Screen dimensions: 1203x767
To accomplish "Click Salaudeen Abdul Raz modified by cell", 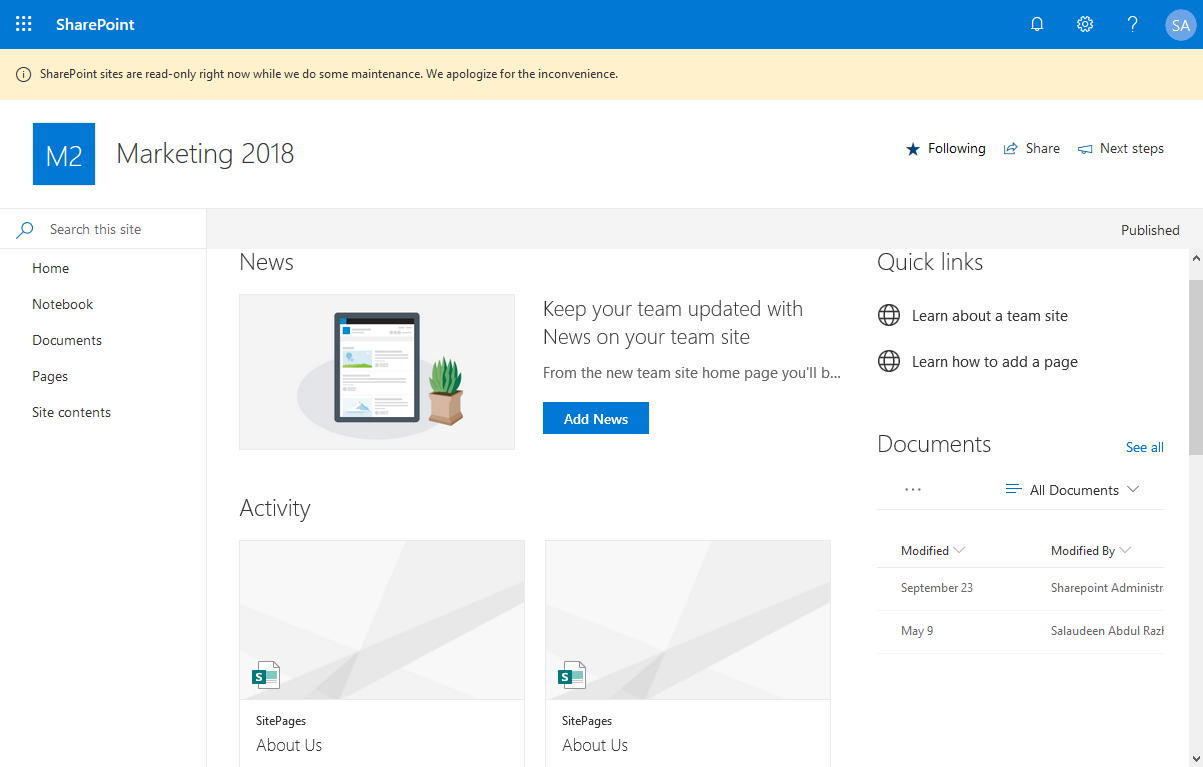I will (x=1107, y=631).
